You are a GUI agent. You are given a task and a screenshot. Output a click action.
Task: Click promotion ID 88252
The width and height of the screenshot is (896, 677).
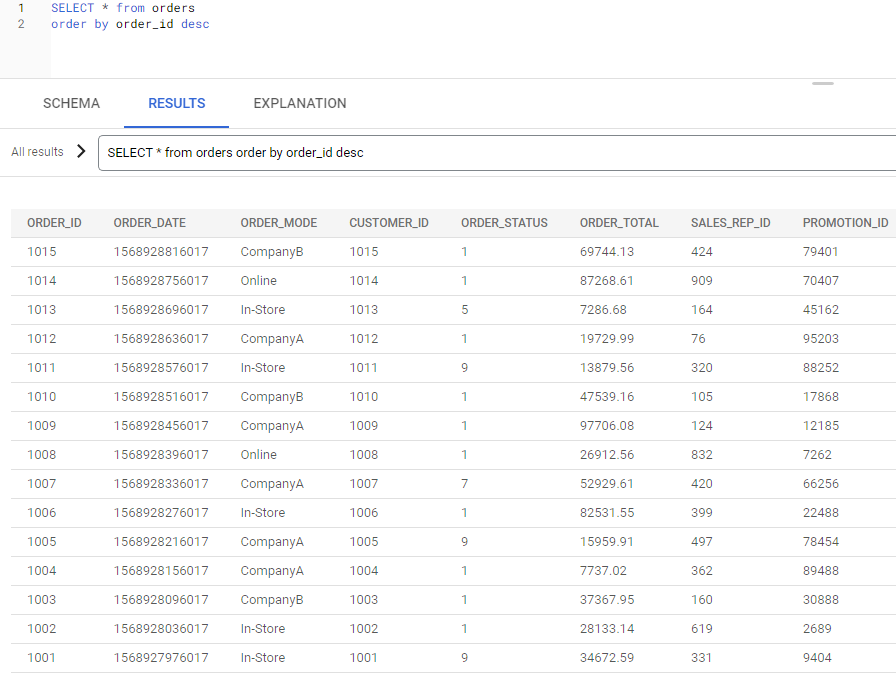[821, 368]
